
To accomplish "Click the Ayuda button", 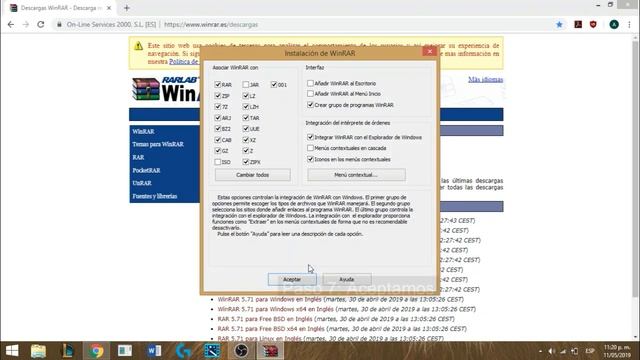I will 347,279.
